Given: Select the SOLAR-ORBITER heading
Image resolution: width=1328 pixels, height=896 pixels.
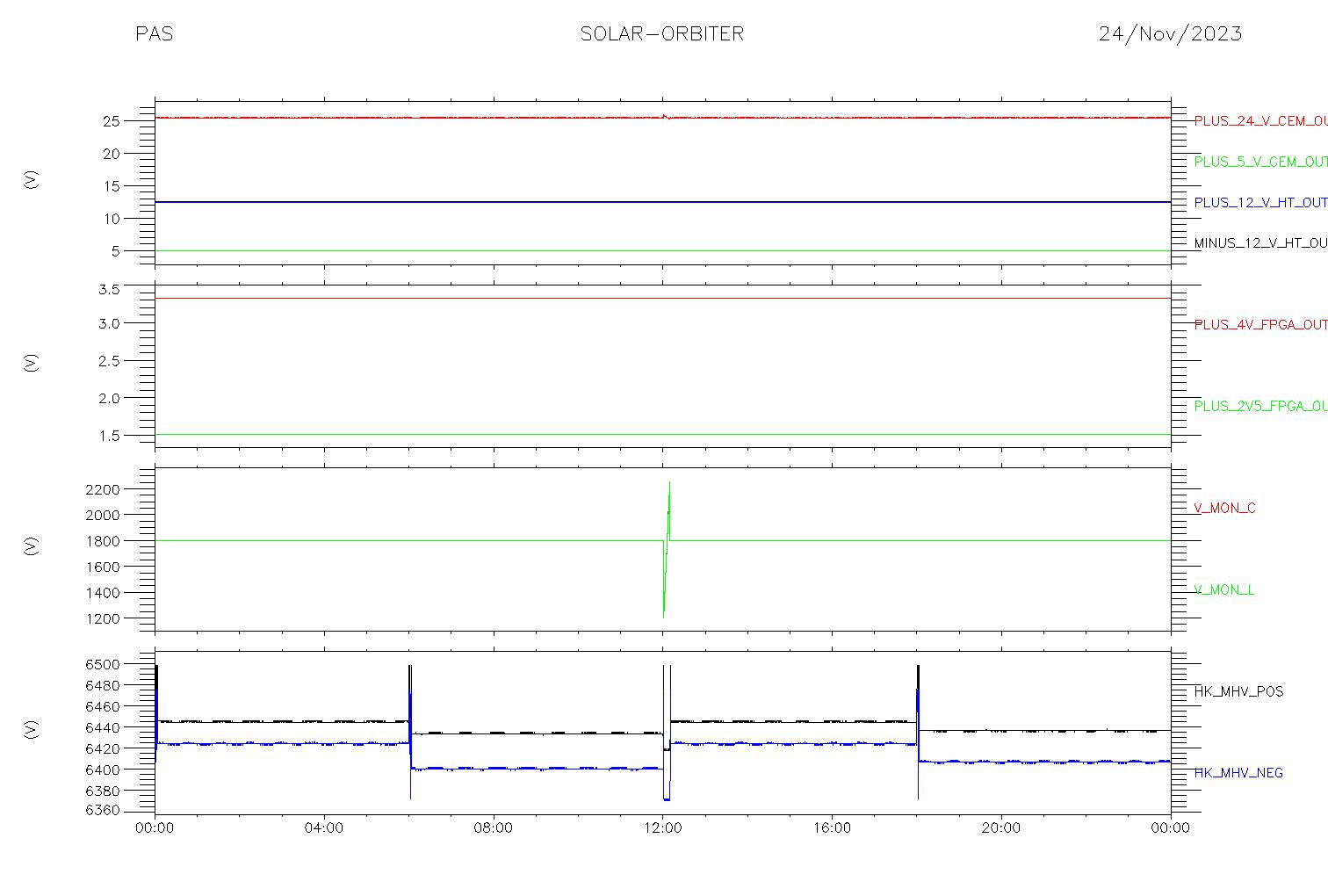Looking at the screenshot, I should click(x=662, y=34).
